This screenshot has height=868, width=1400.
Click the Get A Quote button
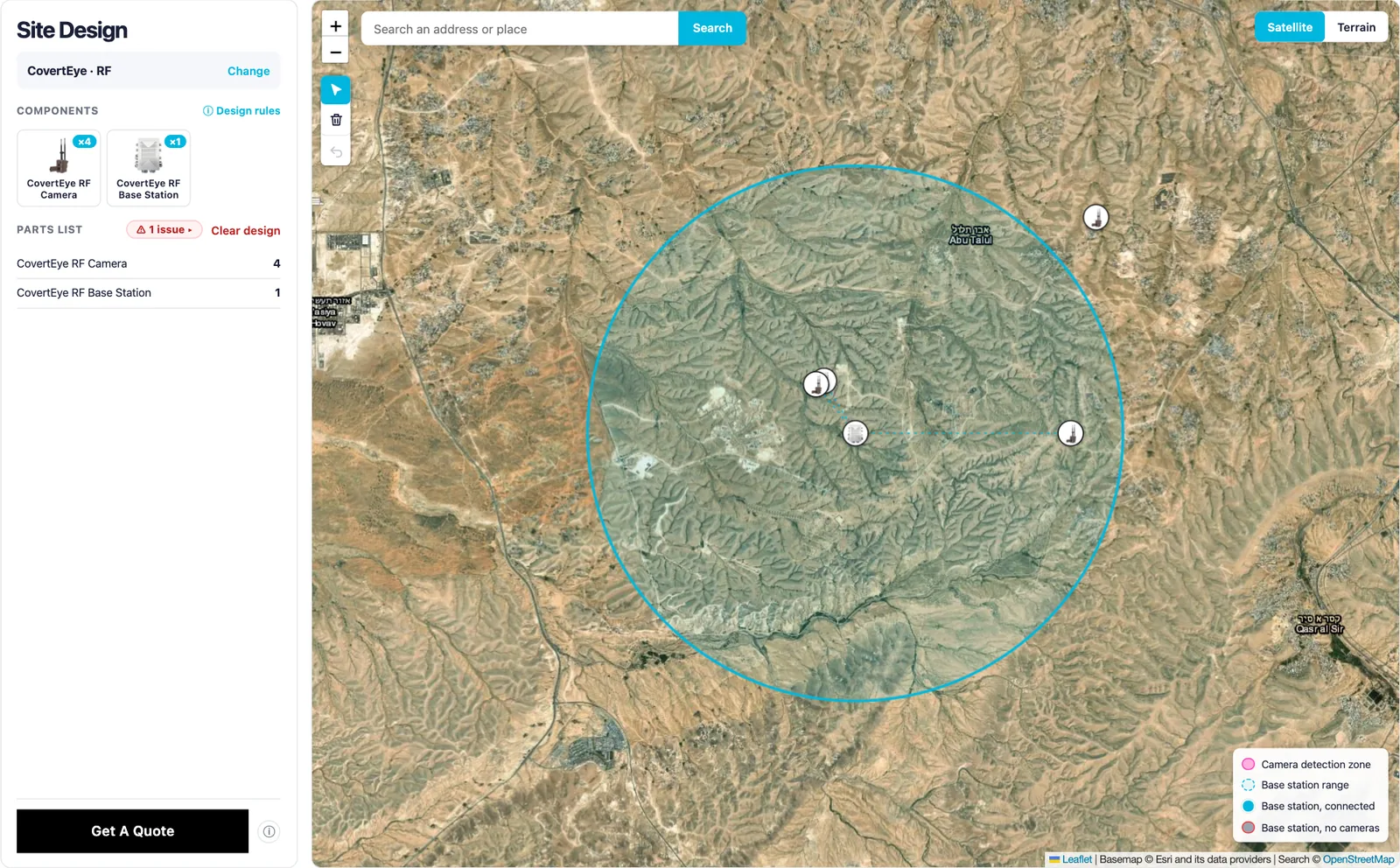point(133,831)
